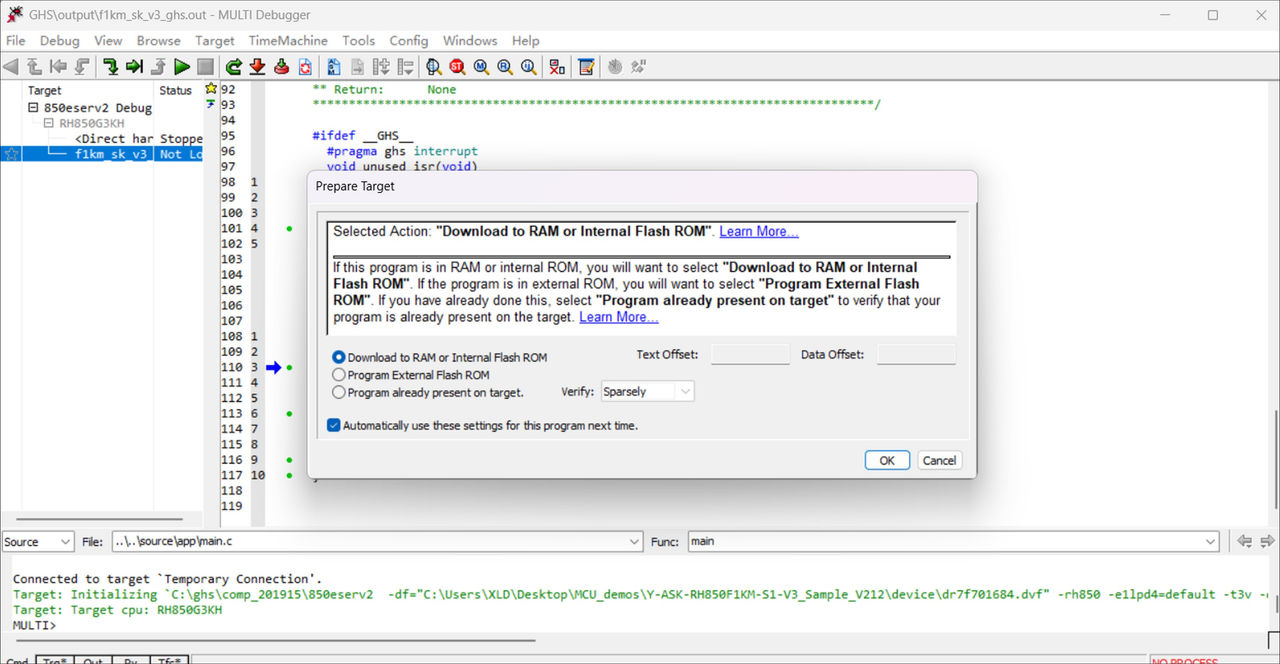Click Learn More link after the help paragraph
The width and height of the screenshot is (1280, 664).
tap(619, 317)
